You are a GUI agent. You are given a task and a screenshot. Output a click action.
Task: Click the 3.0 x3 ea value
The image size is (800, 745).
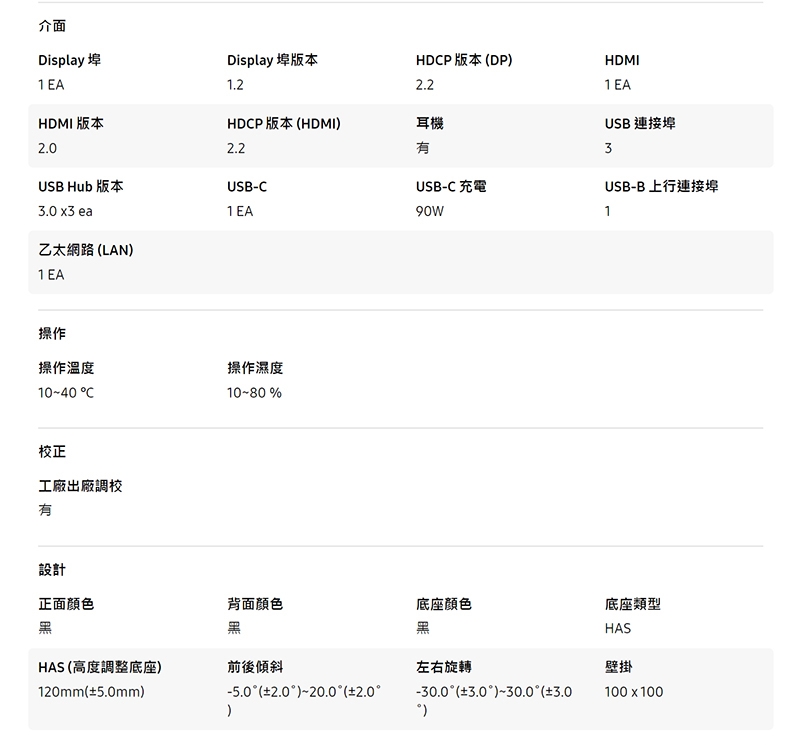(65, 211)
